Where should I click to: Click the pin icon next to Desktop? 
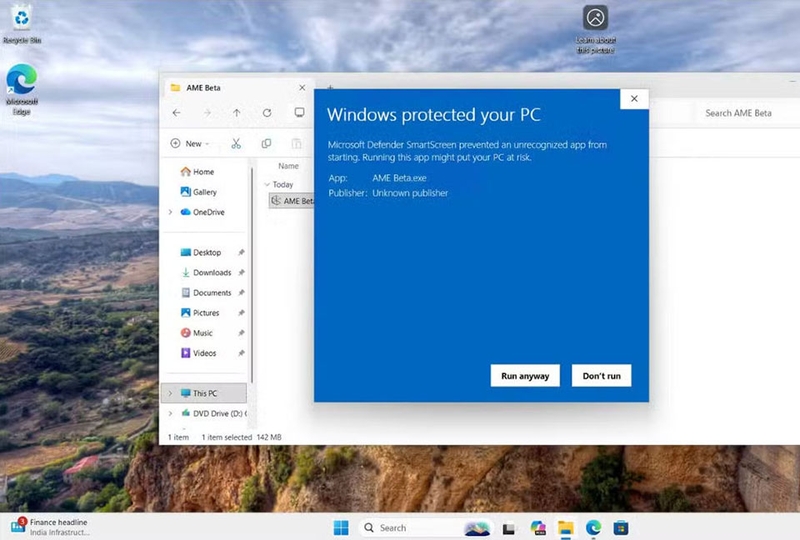point(241,252)
